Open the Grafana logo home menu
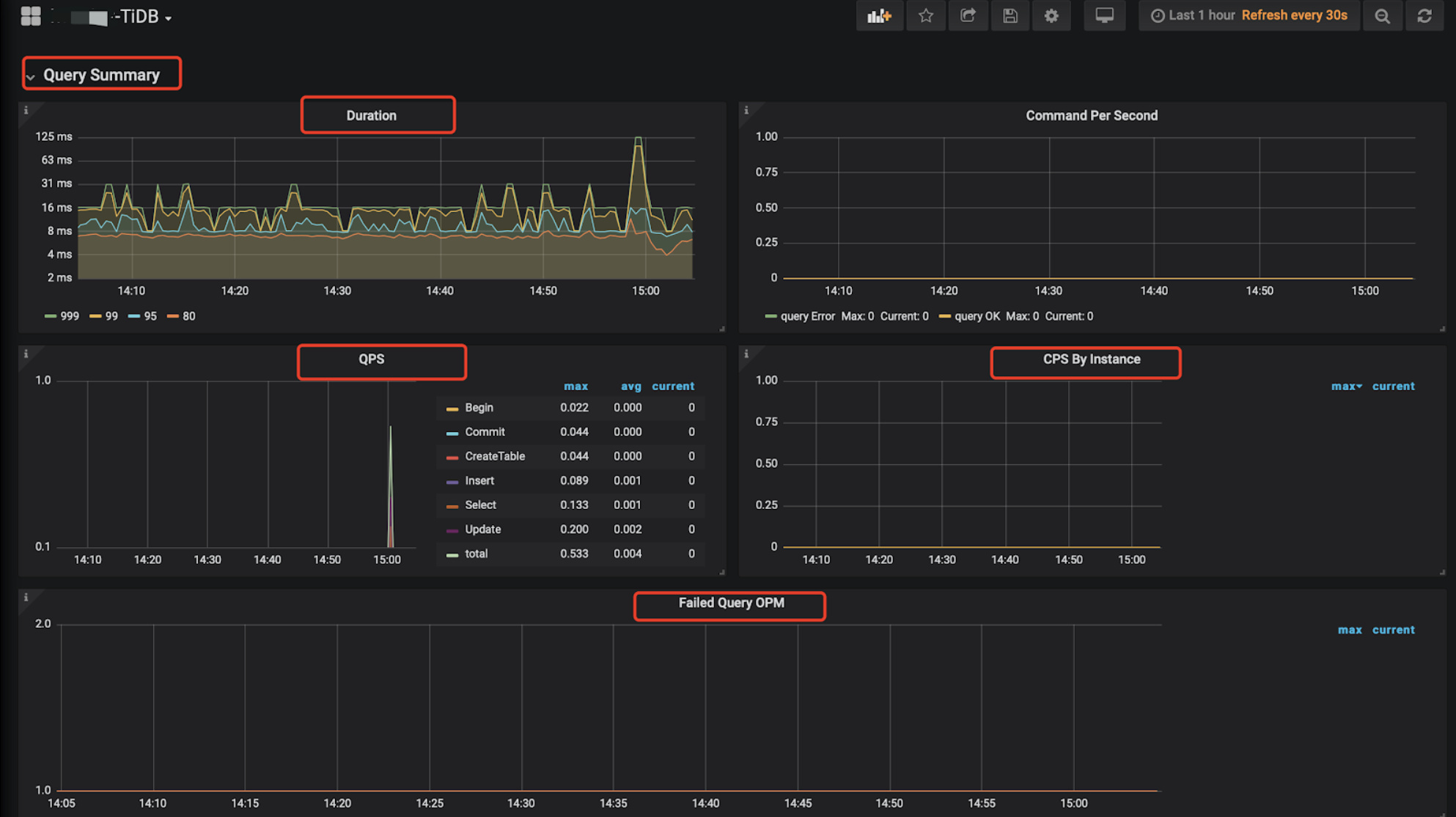The height and width of the screenshot is (817, 1456). [31, 15]
